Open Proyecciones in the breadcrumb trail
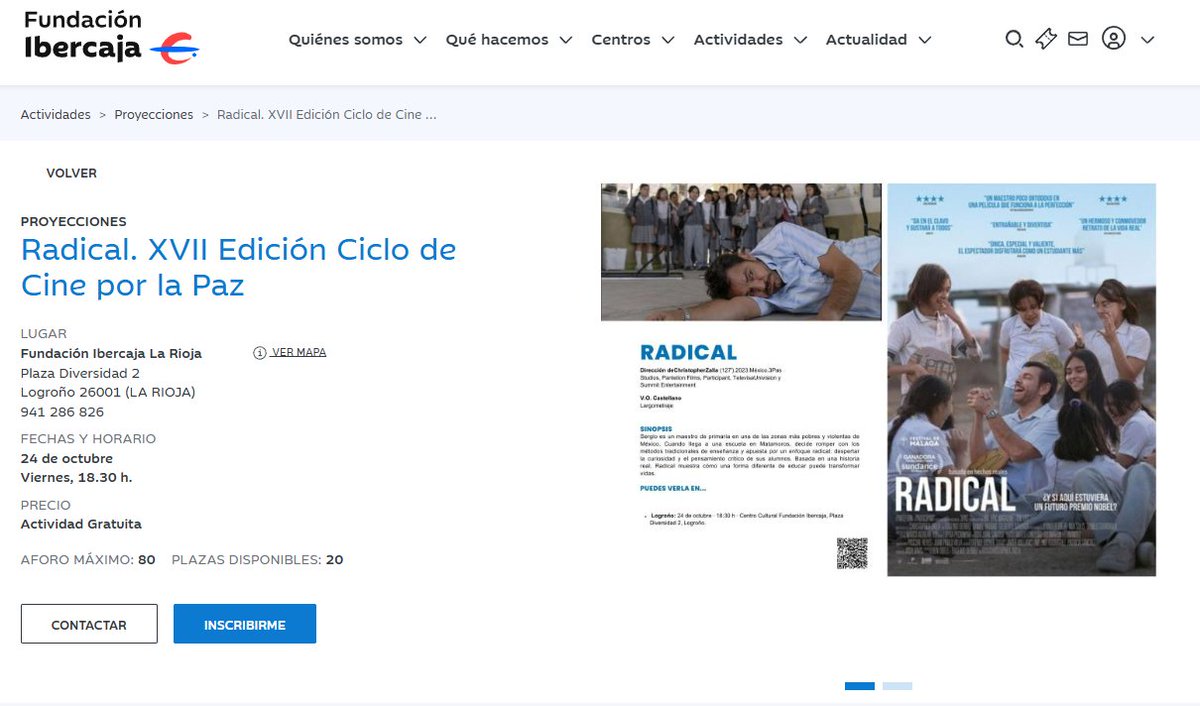The height and width of the screenshot is (706, 1200). point(154,114)
